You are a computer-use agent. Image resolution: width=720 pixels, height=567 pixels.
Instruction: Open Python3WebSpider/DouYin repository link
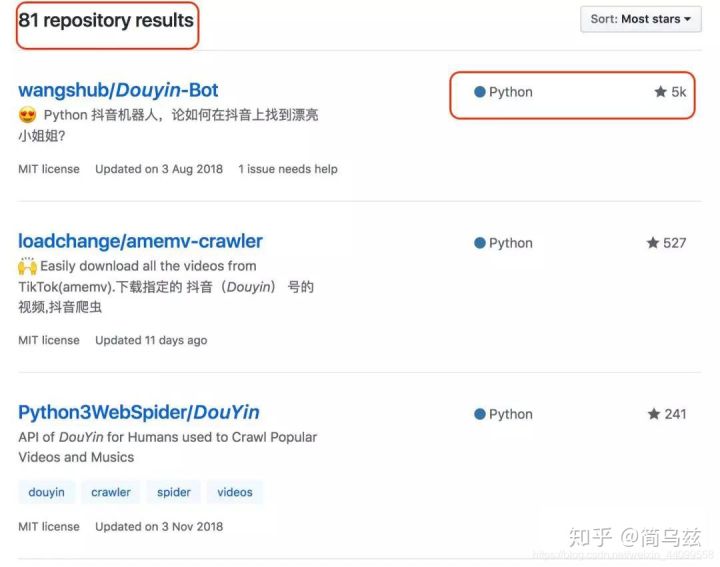coord(139,413)
